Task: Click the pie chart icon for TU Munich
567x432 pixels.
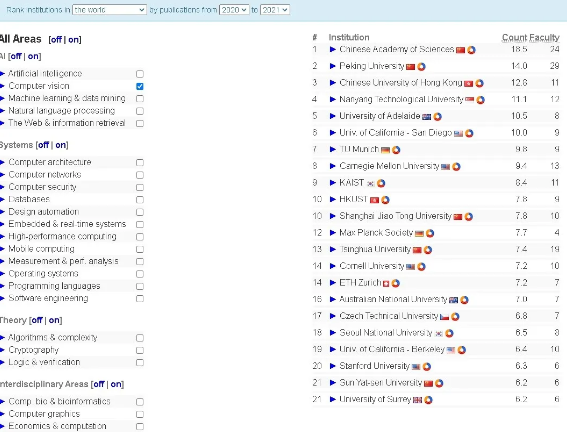Action: (x=396, y=150)
